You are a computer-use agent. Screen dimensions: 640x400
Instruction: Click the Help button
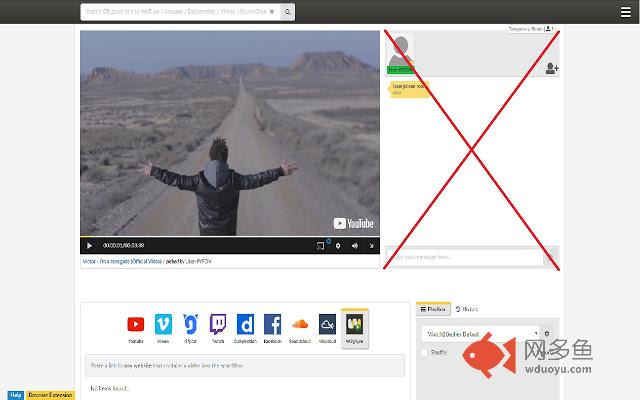(x=16, y=395)
